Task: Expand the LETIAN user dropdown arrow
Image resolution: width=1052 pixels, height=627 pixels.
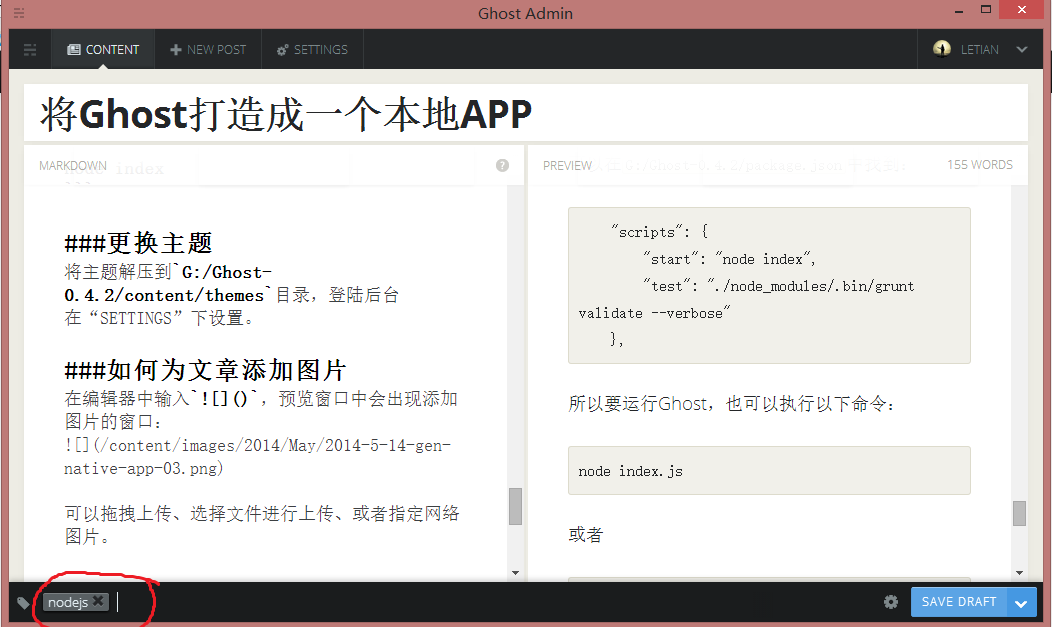Action: 1022,50
